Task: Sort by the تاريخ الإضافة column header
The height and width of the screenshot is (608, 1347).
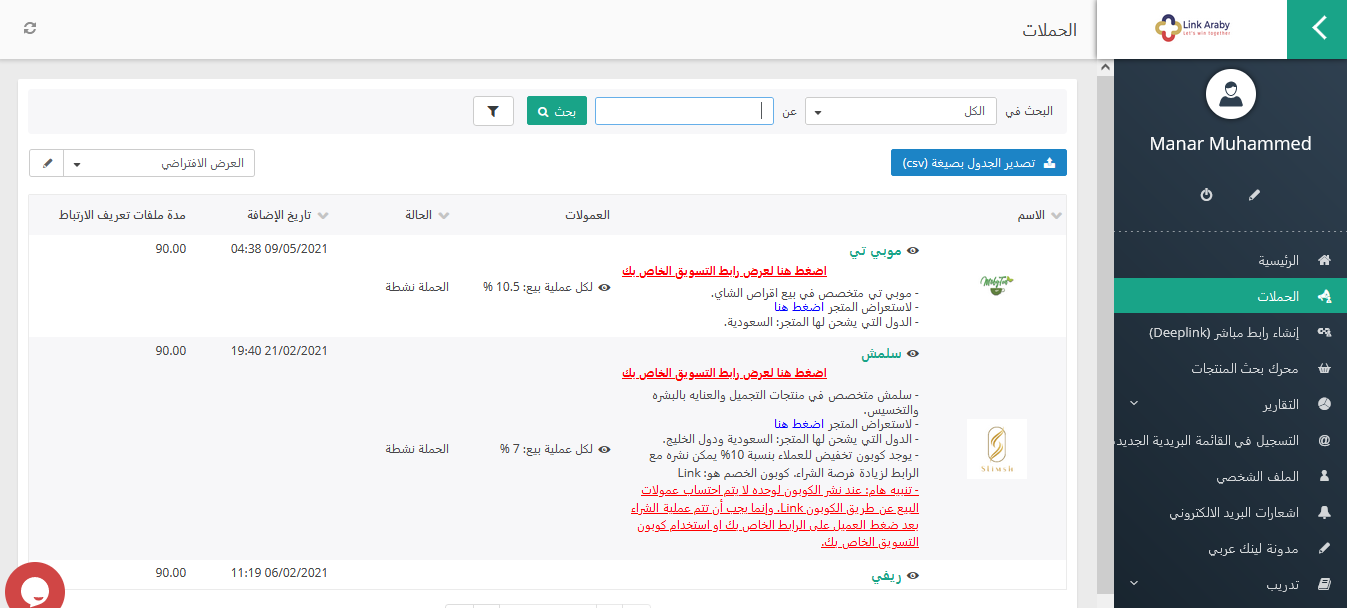Action: tap(280, 215)
